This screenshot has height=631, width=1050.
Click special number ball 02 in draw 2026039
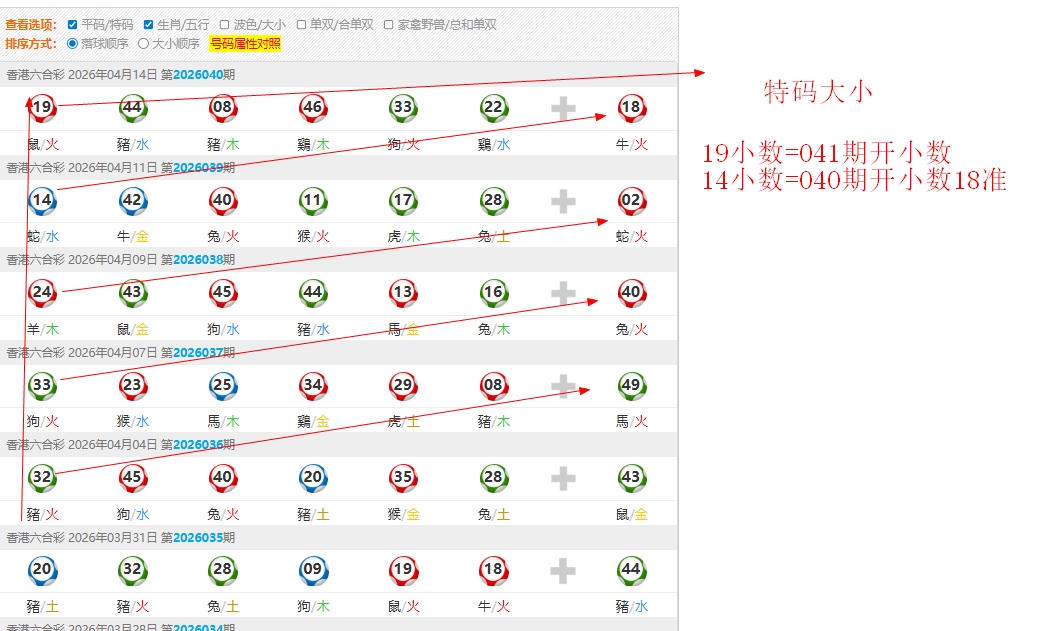pos(630,200)
